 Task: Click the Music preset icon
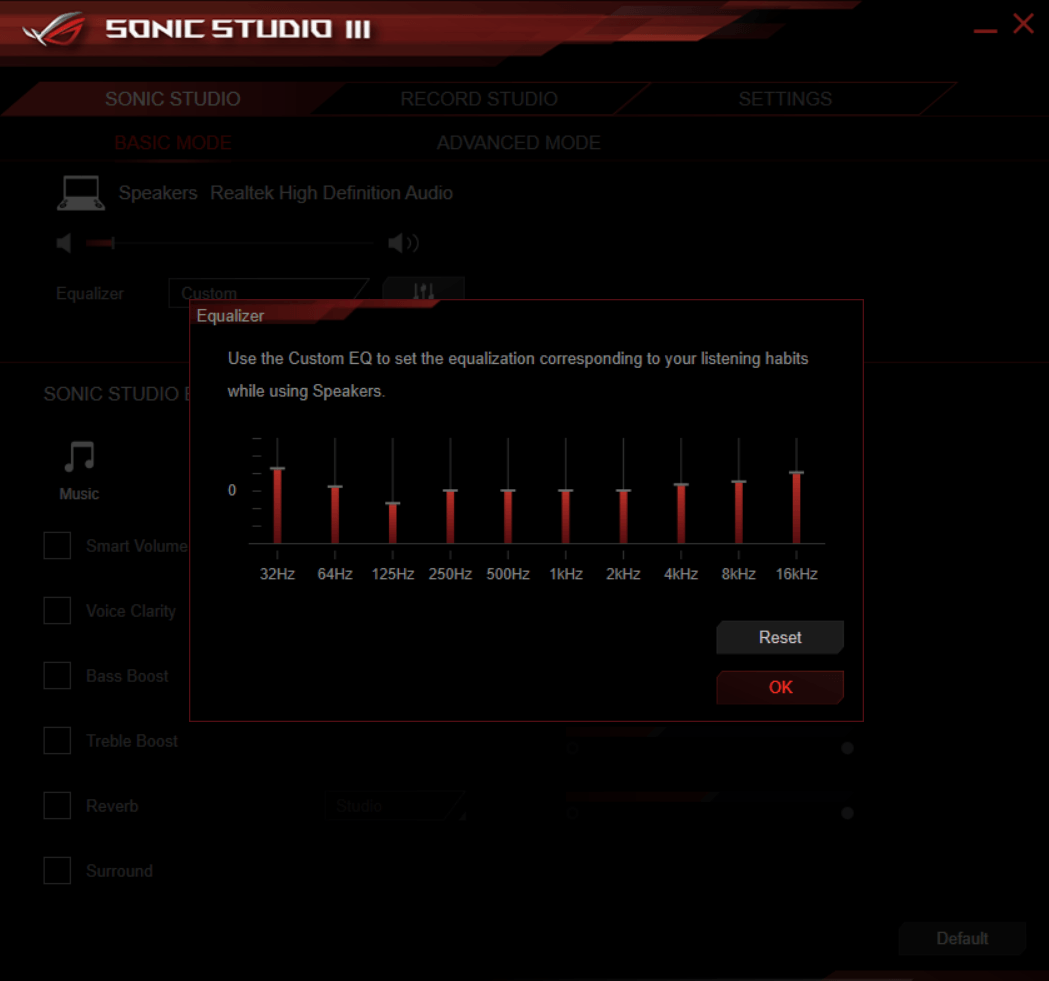79,457
